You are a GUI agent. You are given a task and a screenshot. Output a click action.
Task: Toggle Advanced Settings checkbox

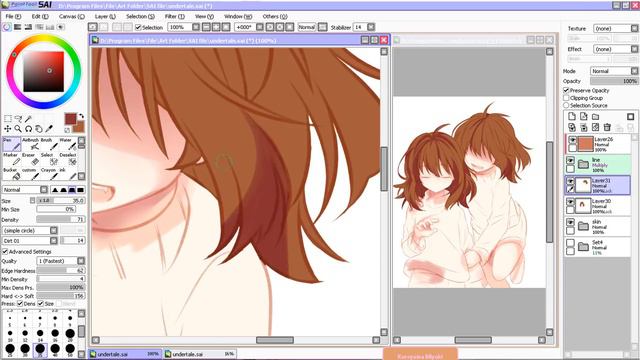pyautogui.click(x=5, y=251)
